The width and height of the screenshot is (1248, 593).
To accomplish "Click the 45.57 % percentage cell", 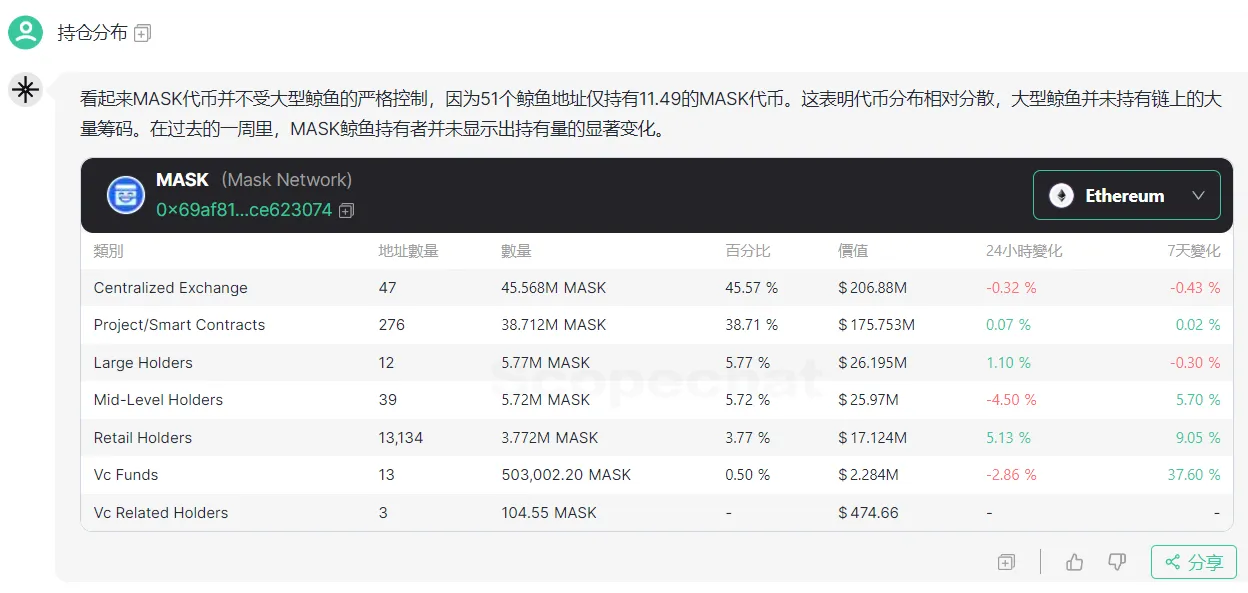I will point(752,288).
